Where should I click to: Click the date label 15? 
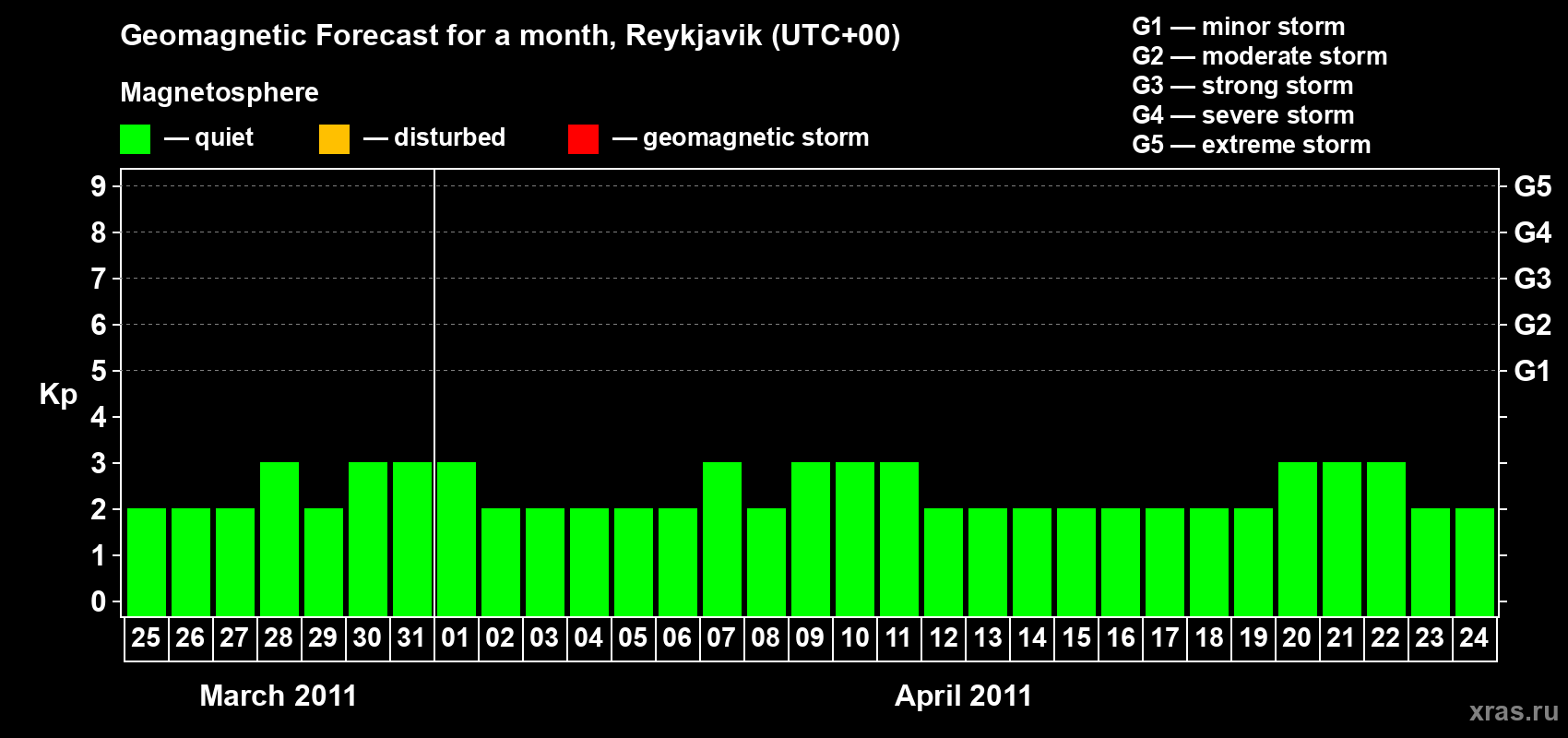[1075, 637]
